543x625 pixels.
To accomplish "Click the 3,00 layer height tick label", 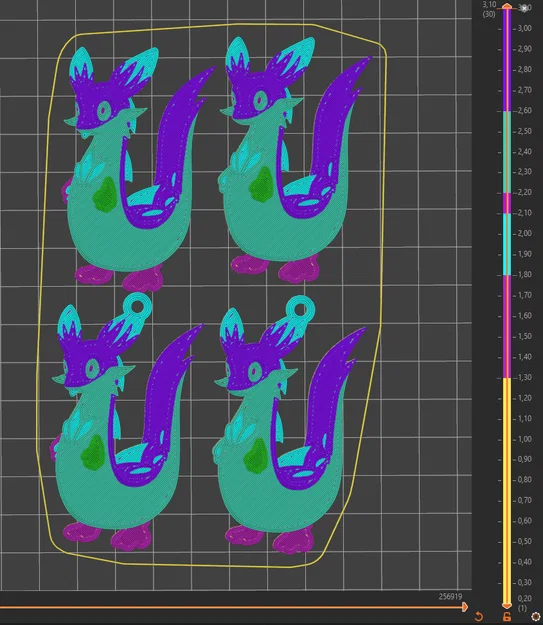I will coord(524,28).
